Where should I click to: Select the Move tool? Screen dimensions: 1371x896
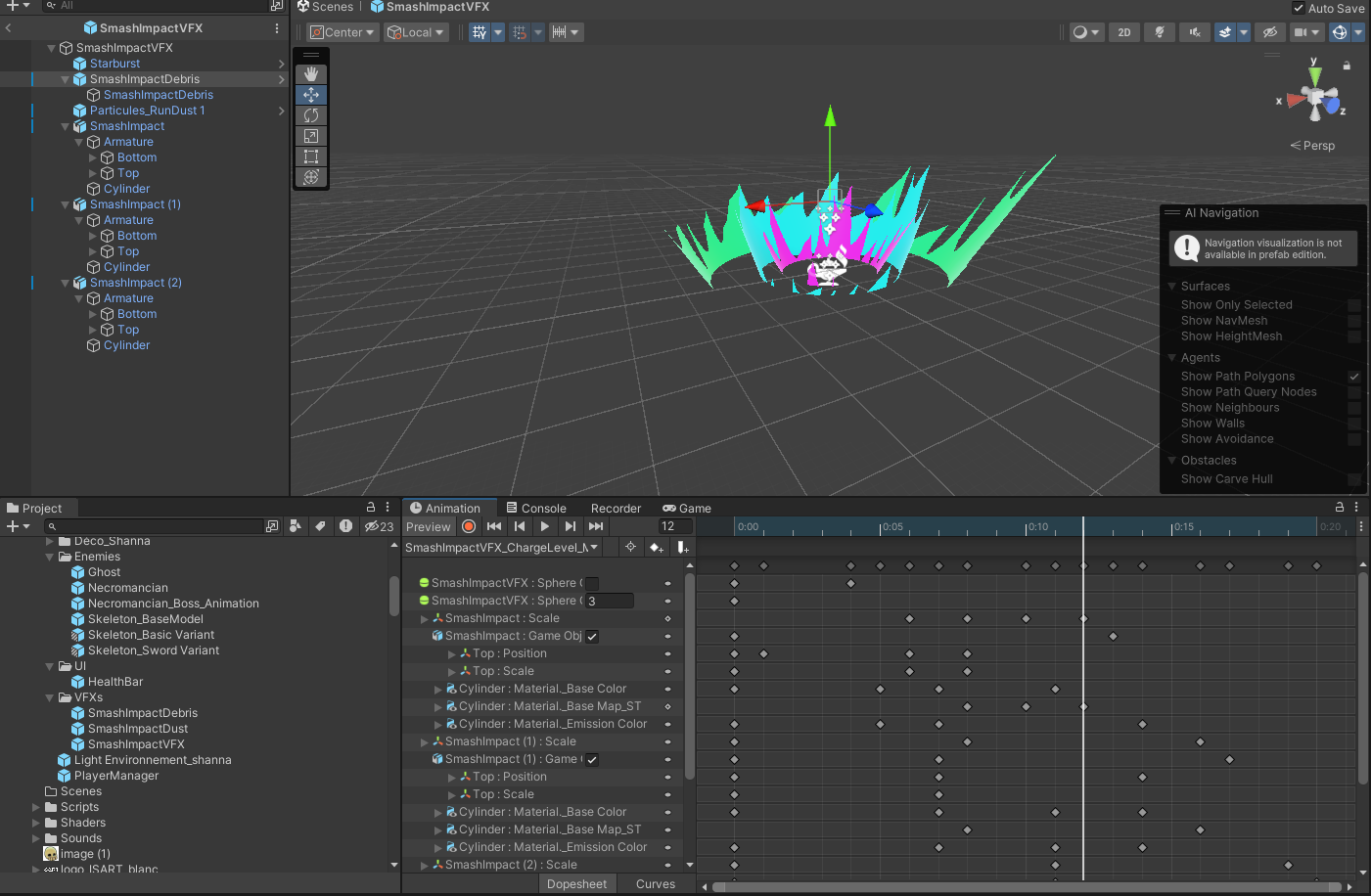coord(311,95)
